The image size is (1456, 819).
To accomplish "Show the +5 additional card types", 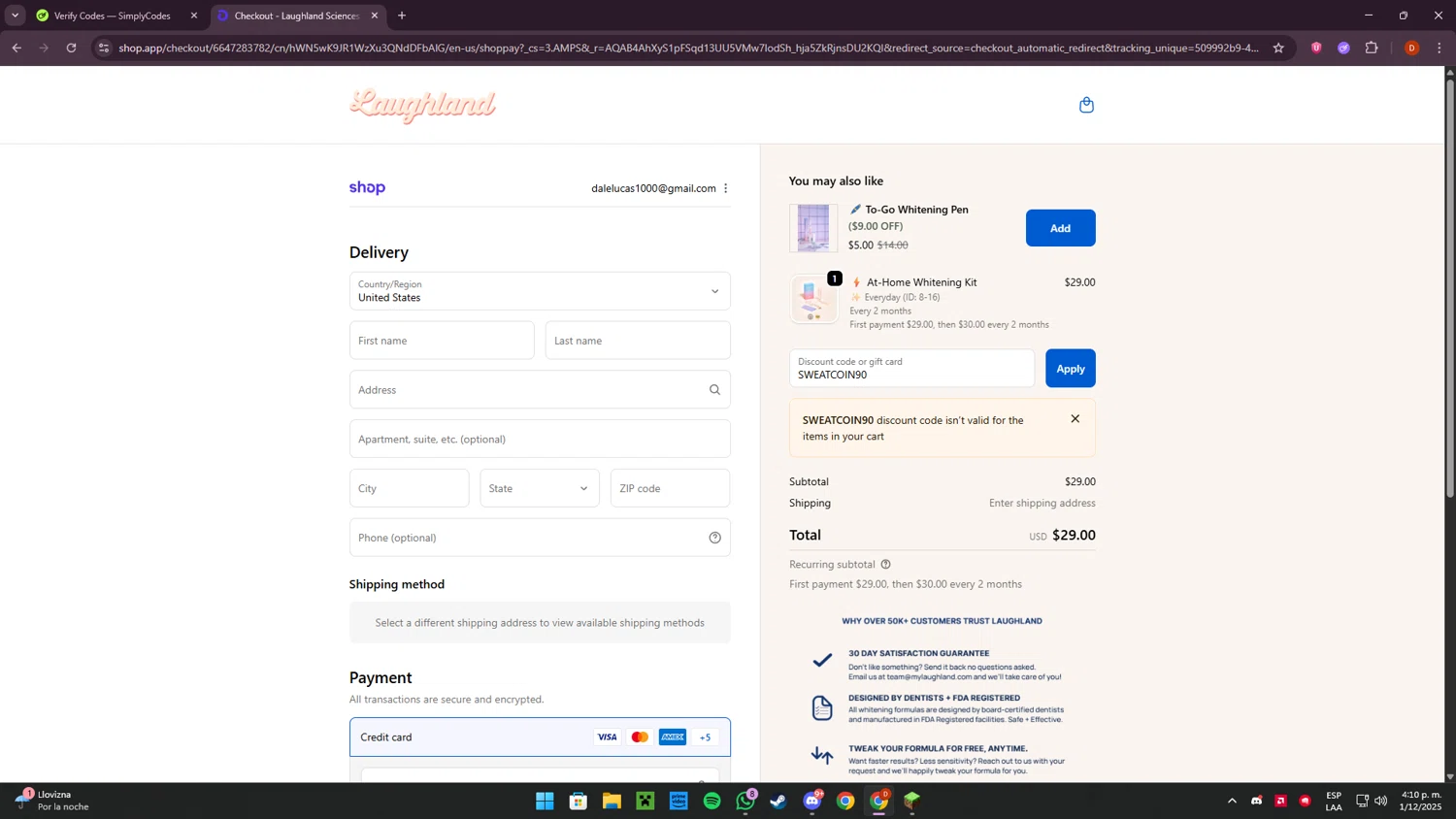I will click(x=705, y=737).
